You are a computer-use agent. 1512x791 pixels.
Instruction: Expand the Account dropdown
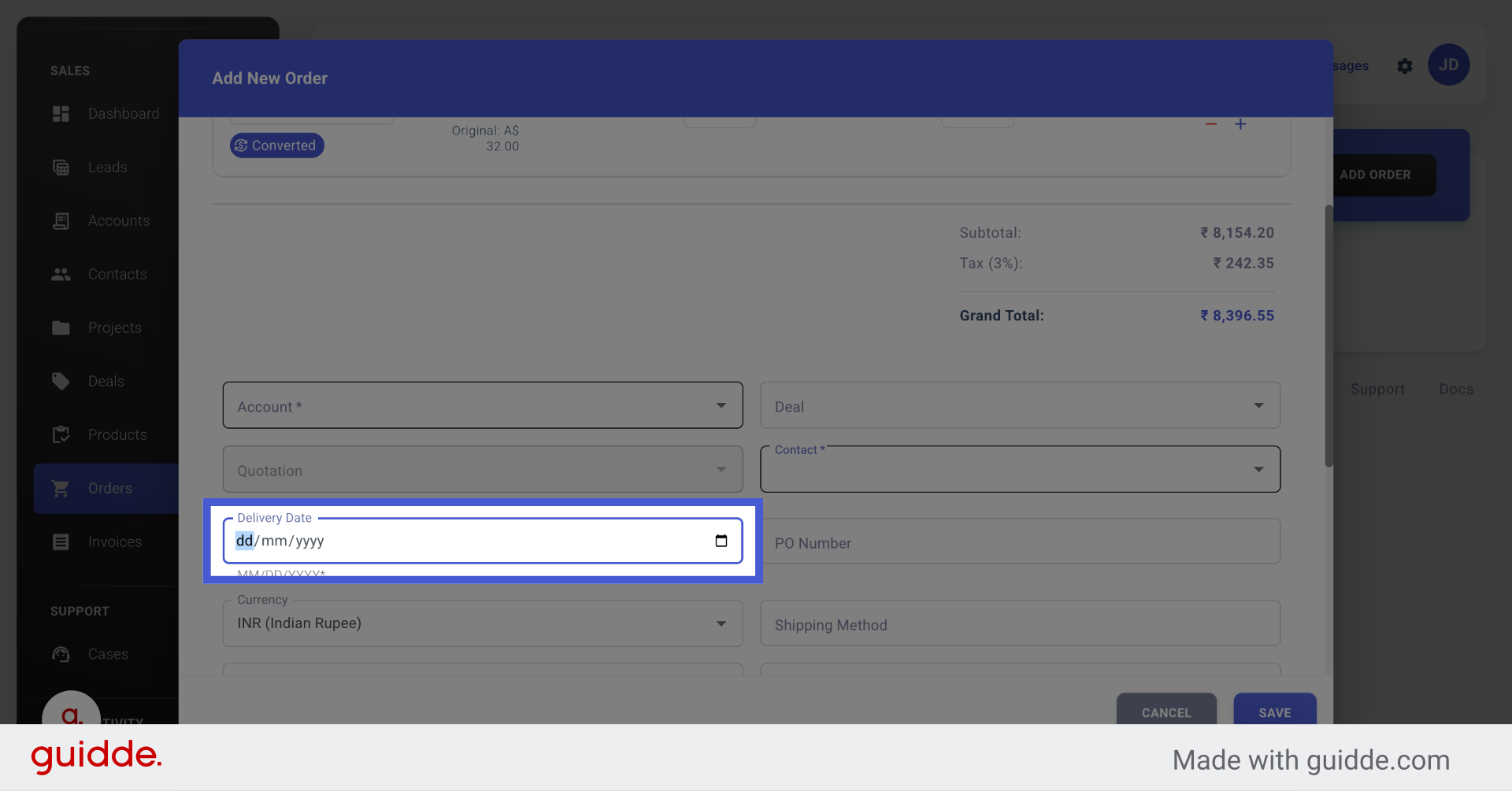point(483,405)
